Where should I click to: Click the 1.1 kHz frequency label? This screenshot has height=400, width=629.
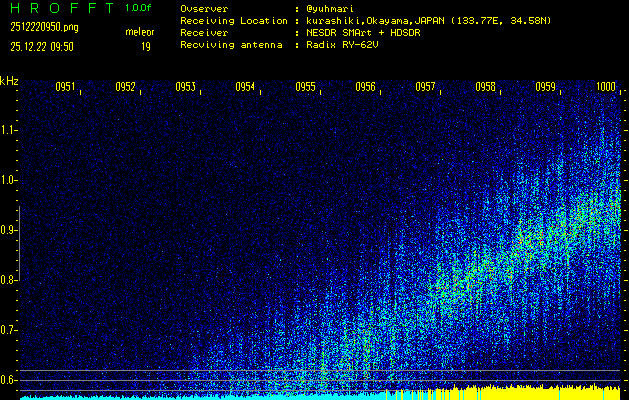coord(10,130)
